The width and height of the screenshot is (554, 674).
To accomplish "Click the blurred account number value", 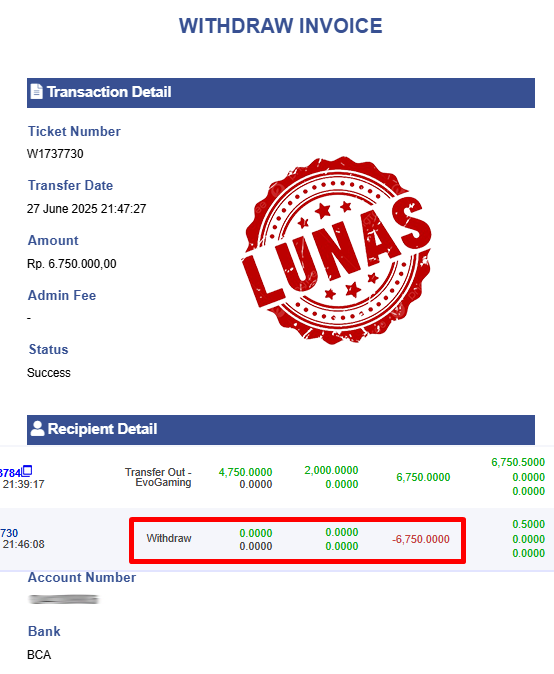I will click(x=64, y=599).
